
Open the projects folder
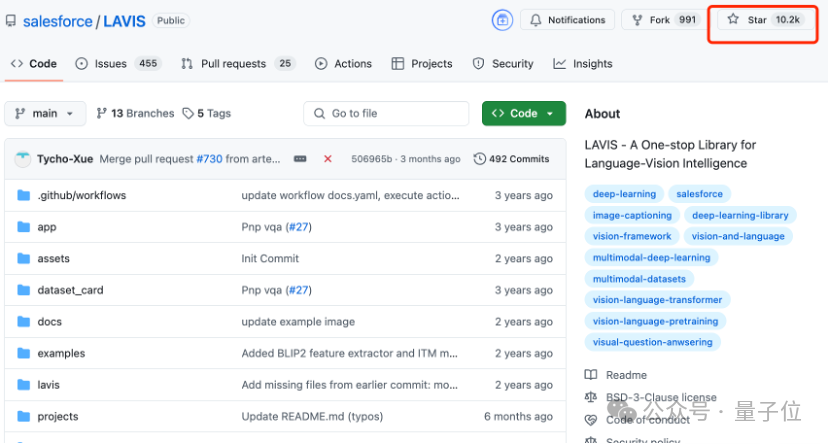[x=58, y=417]
